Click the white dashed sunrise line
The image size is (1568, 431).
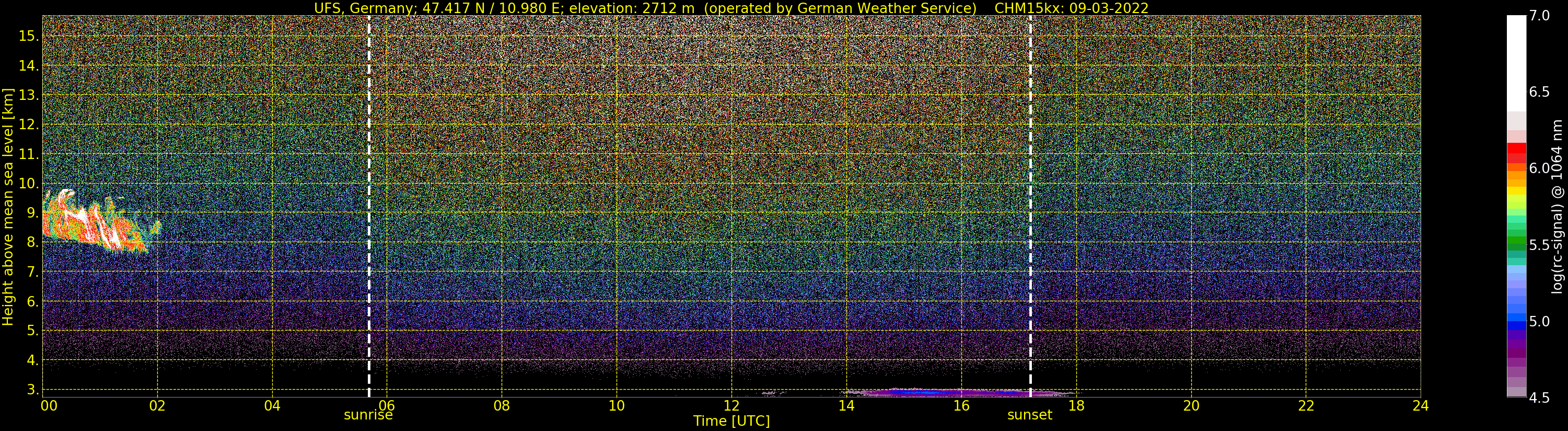(369, 206)
